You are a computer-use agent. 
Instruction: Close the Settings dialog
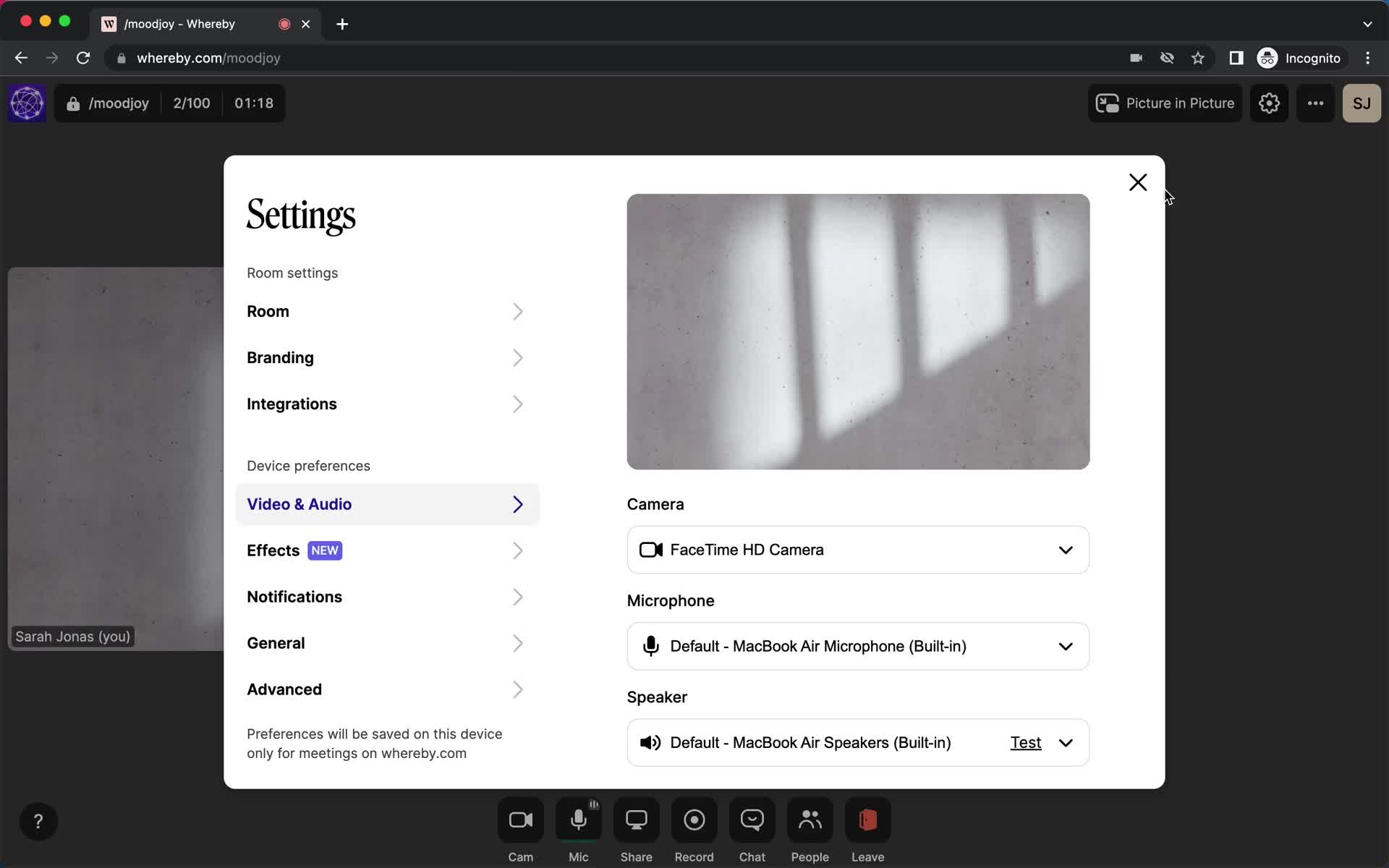pyautogui.click(x=1138, y=182)
